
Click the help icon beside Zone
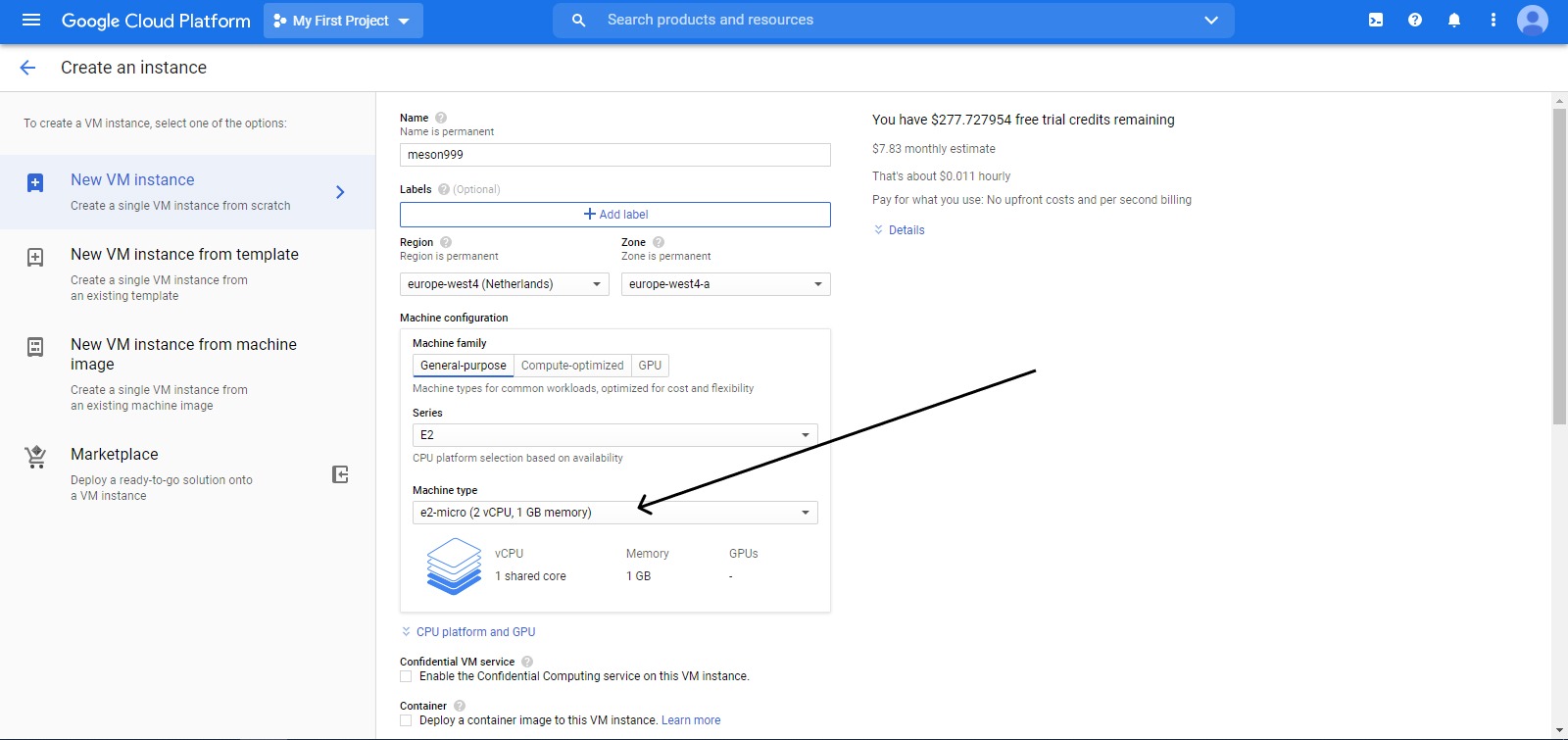(659, 242)
